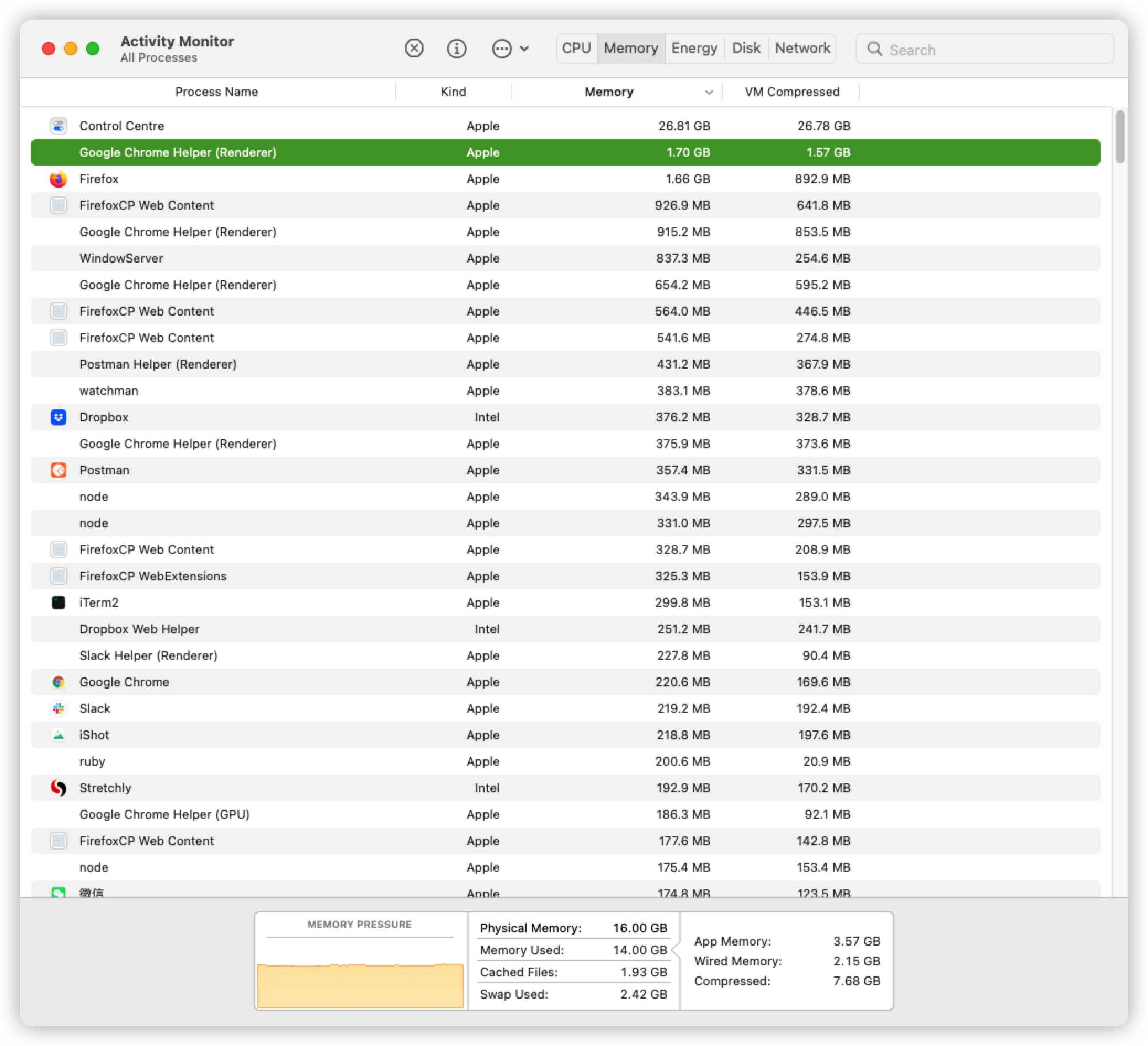
Task: Sort by Process Name column header
Action: click(x=216, y=92)
